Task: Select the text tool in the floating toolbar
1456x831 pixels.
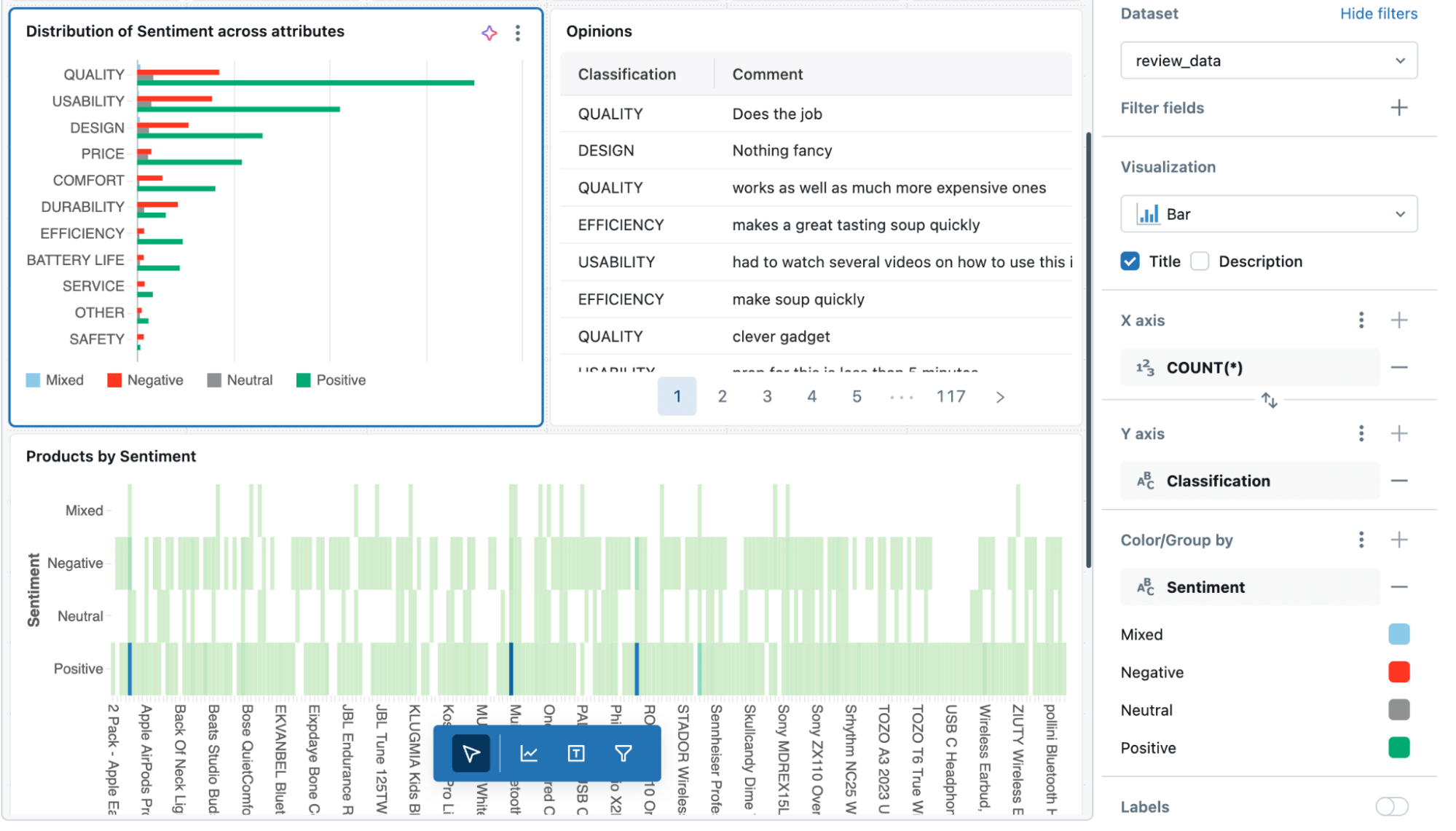Action: 575,753
